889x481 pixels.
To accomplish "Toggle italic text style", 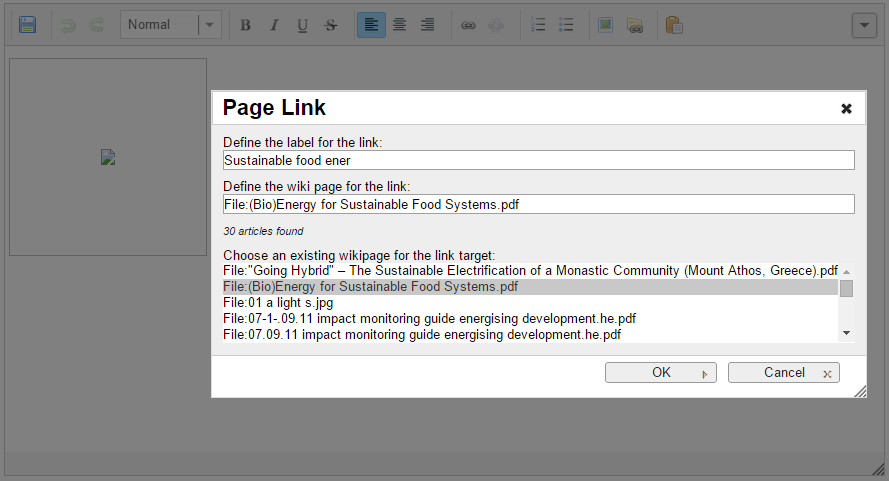I will pyautogui.click(x=274, y=25).
